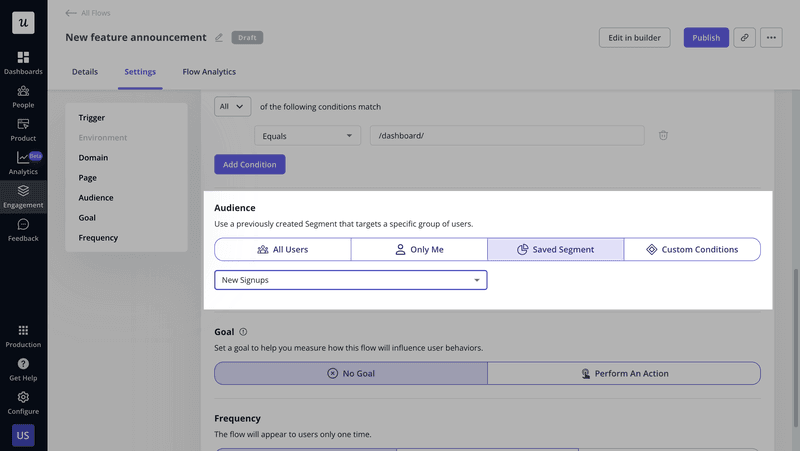This screenshot has height=451, width=800.
Task: Click the Draft status badge
Action: click(x=247, y=38)
